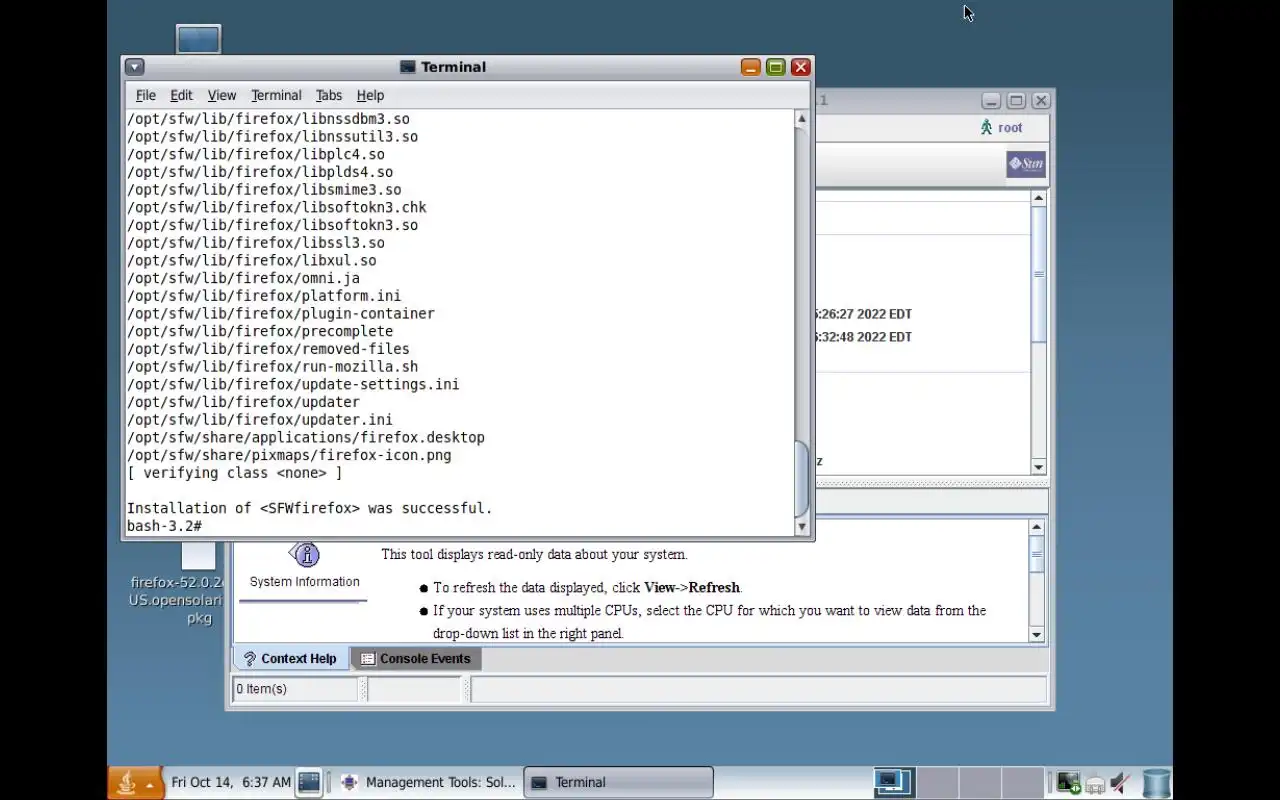Click the taskbar clock showing Fri Oct 14
Screen dimensions: 1280x800
[231, 782]
